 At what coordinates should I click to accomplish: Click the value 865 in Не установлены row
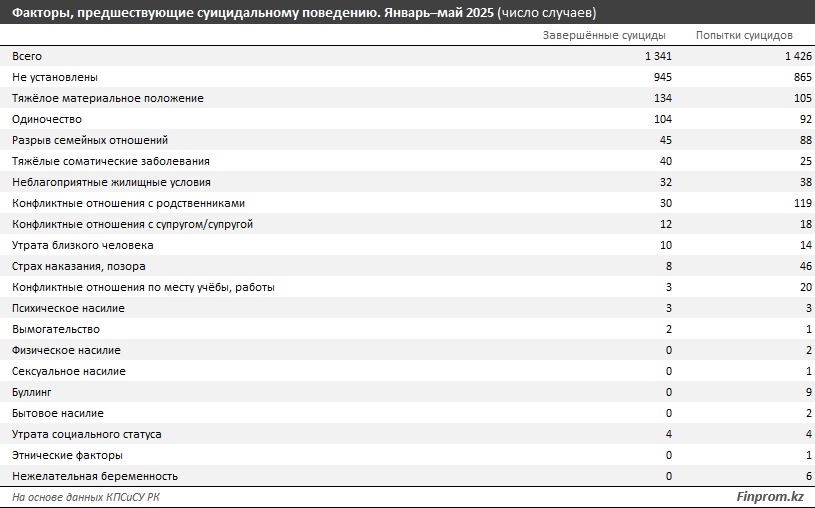point(803,77)
